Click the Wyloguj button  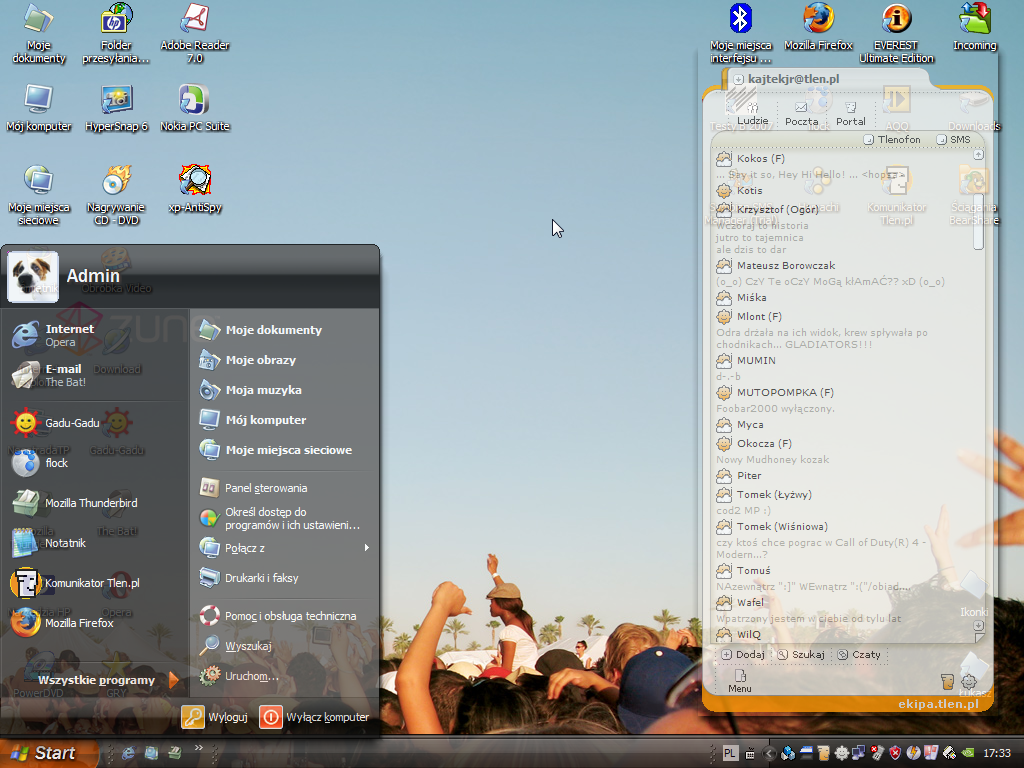(215, 716)
